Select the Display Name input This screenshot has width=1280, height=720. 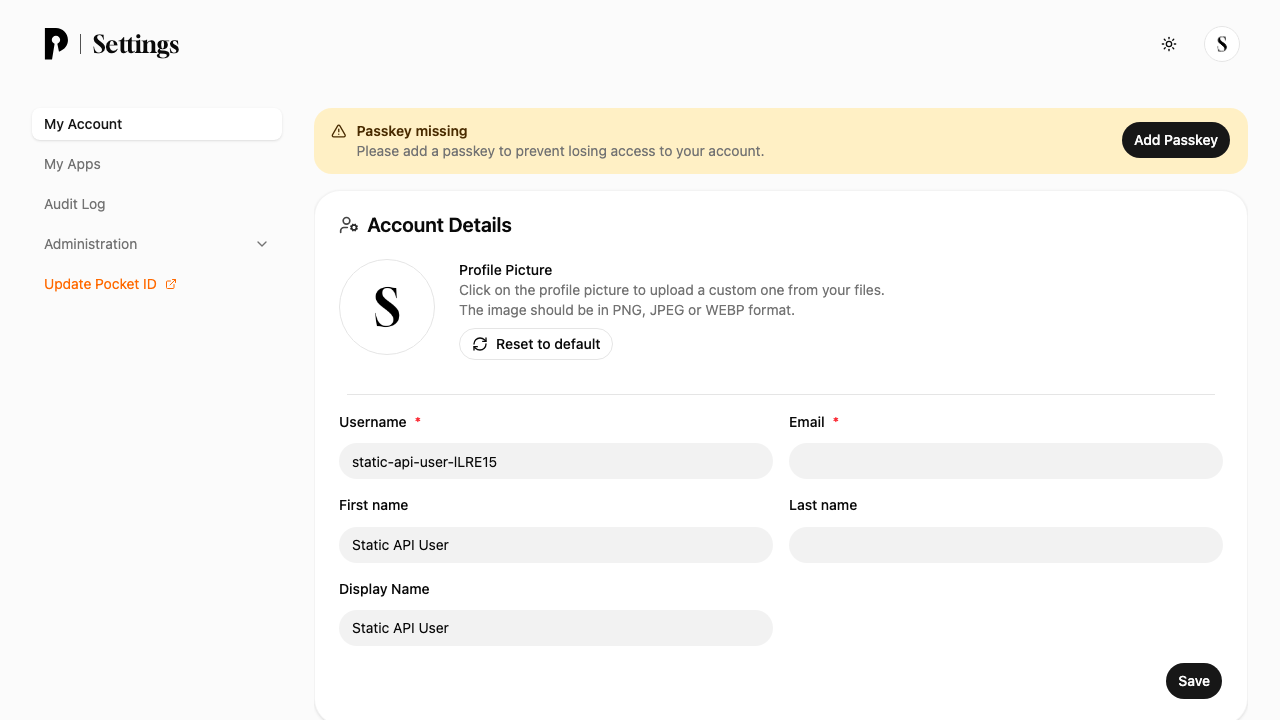(556, 628)
